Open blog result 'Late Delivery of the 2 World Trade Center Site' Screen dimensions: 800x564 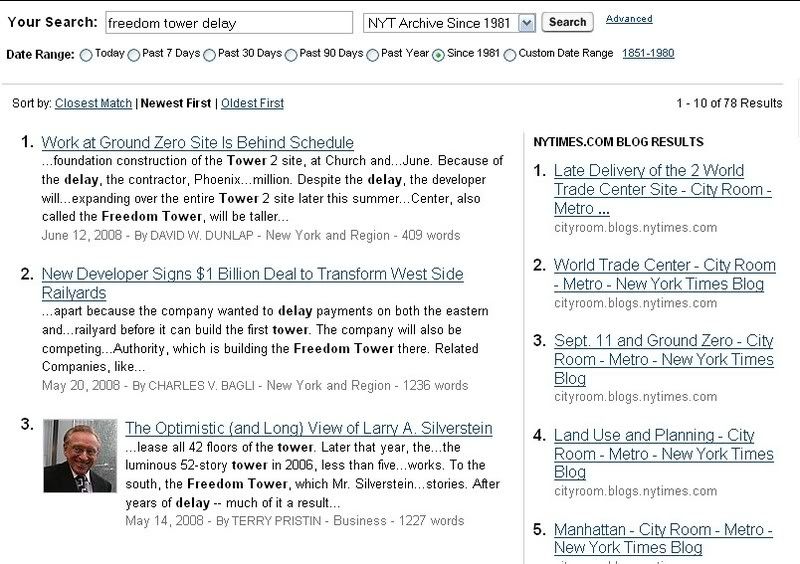662,189
